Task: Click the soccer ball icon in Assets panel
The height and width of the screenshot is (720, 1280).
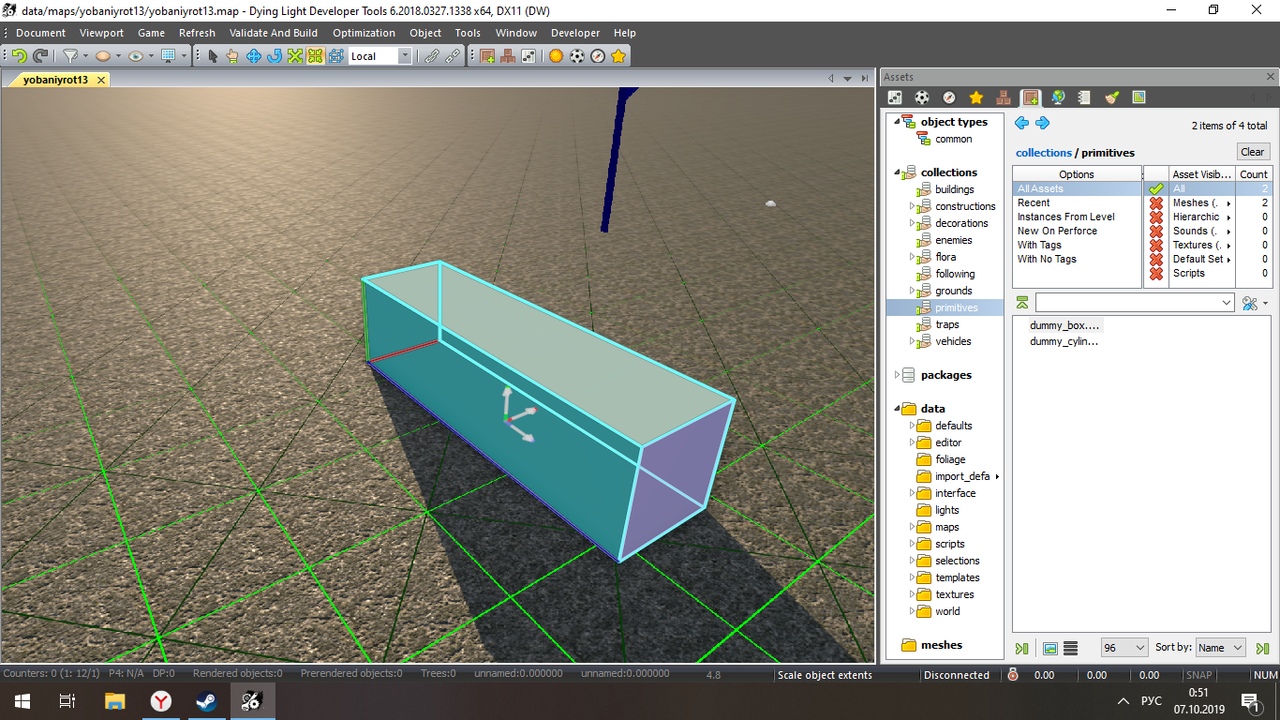Action: pos(922,97)
